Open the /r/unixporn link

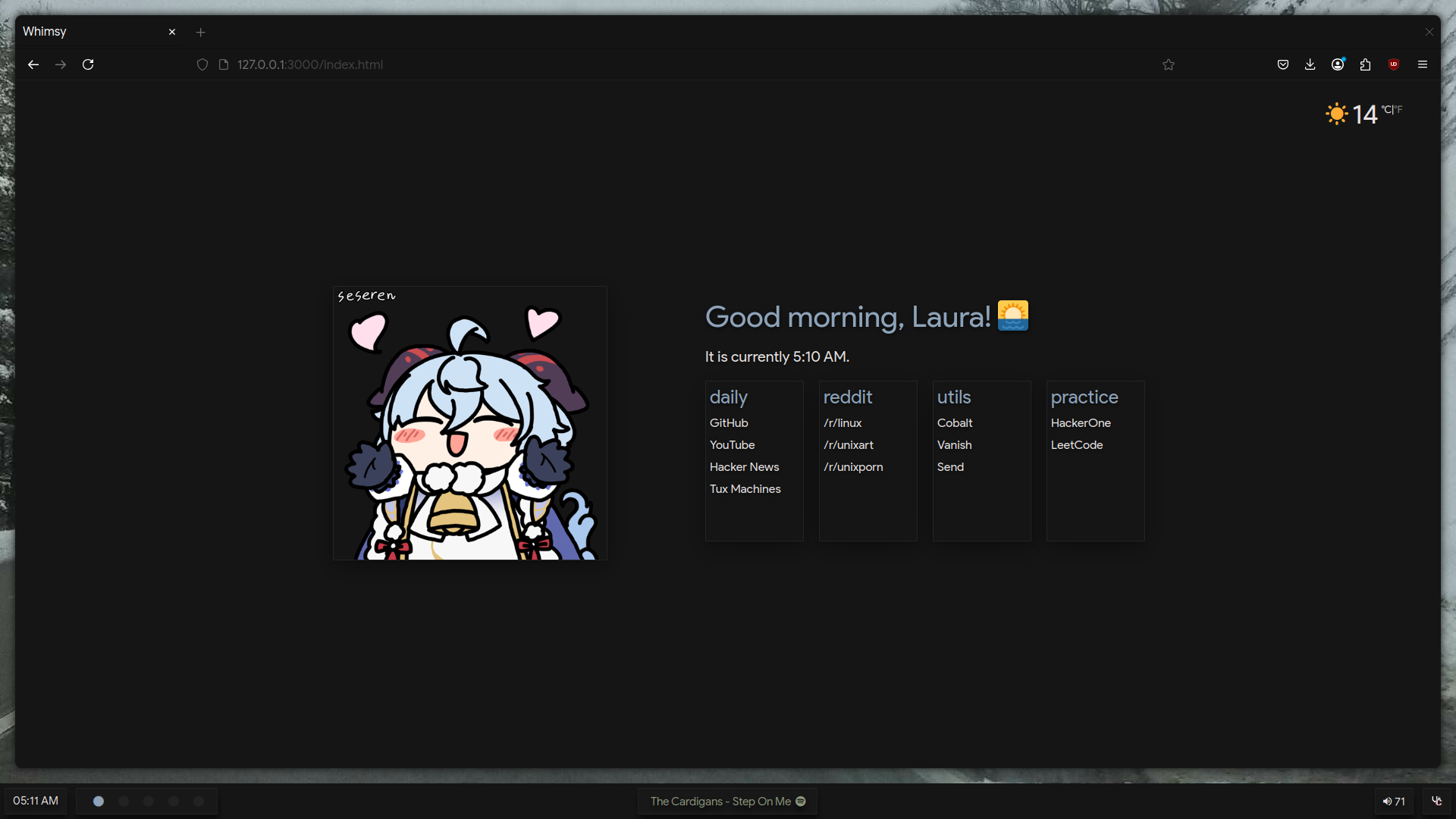[x=853, y=467]
